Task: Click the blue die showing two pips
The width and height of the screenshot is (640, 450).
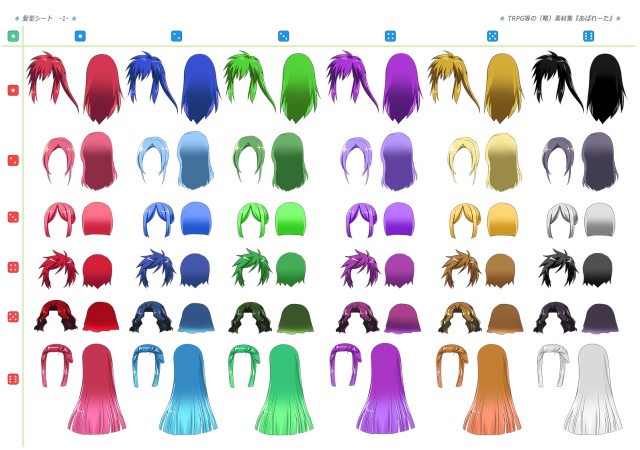Action: pos(176,36)
